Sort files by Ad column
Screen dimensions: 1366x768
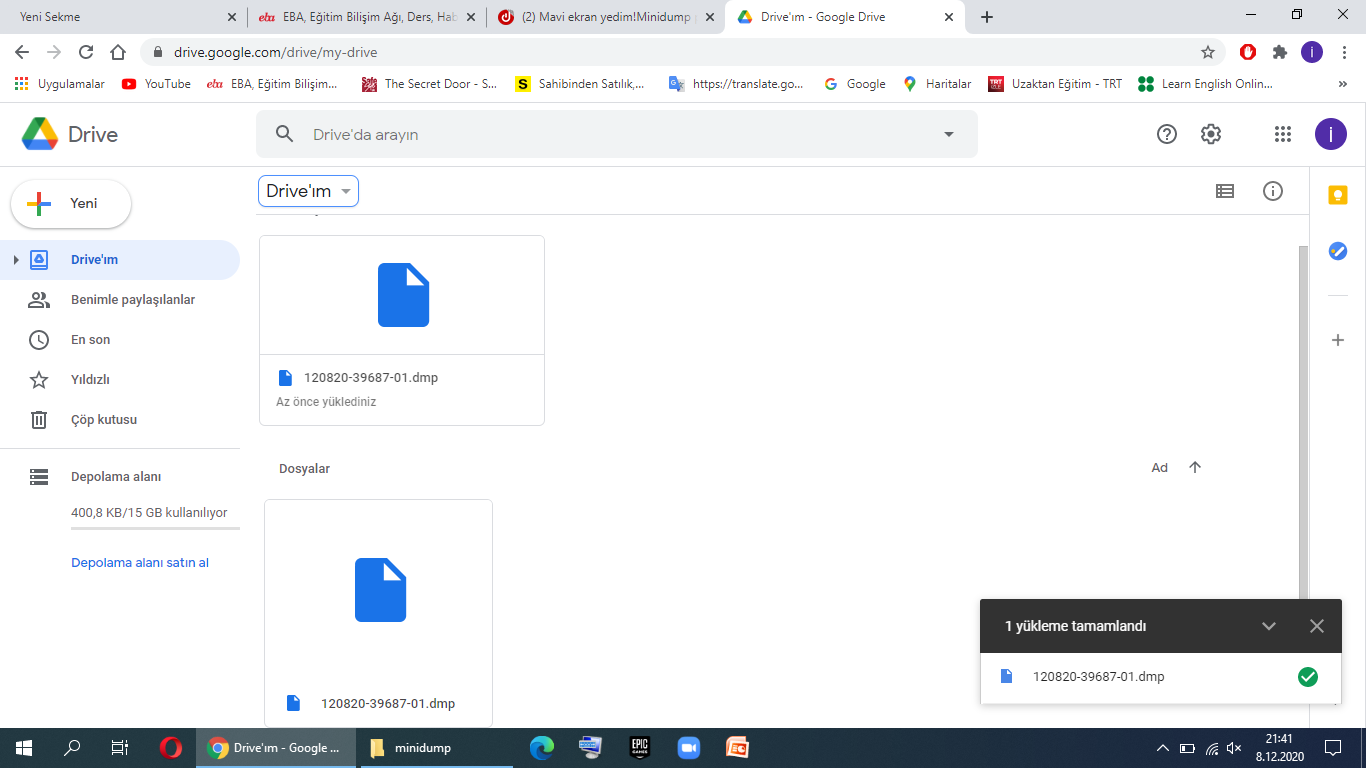1159,467
